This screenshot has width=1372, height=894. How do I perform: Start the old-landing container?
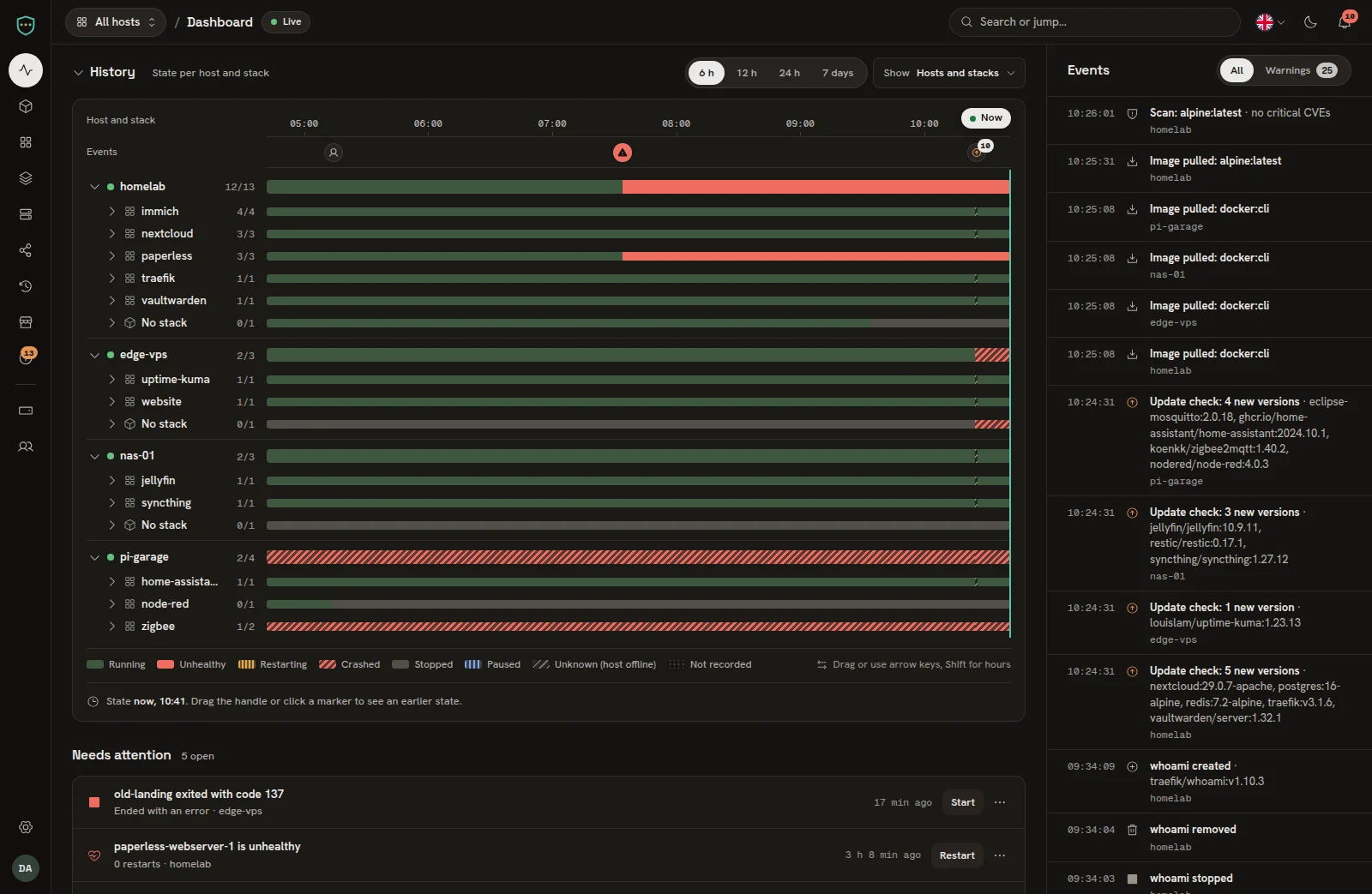(962, 802)
